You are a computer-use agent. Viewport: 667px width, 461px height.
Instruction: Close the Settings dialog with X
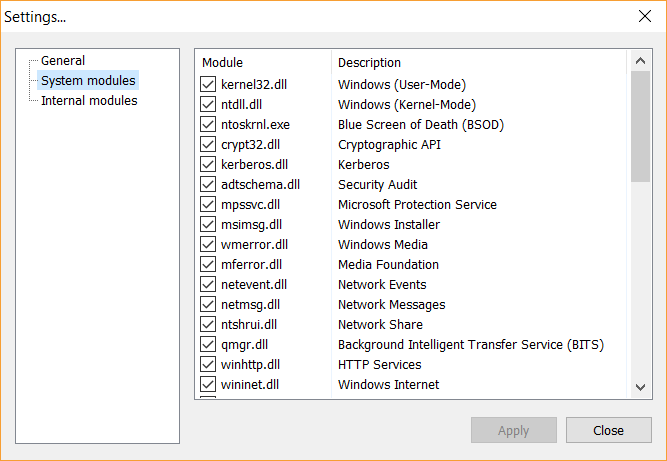[644, 16]
